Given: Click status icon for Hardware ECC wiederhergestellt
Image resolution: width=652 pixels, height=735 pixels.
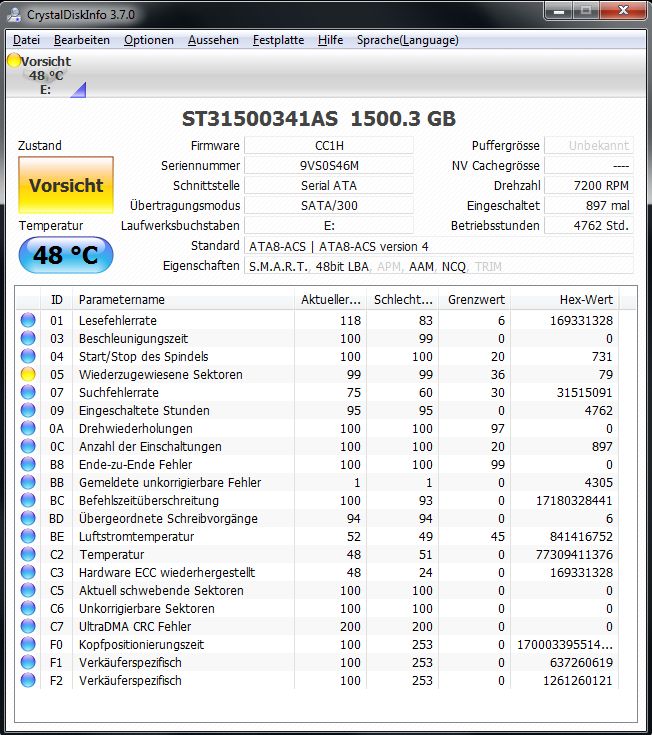Looking at the screenshot, I should coord(28,572).
